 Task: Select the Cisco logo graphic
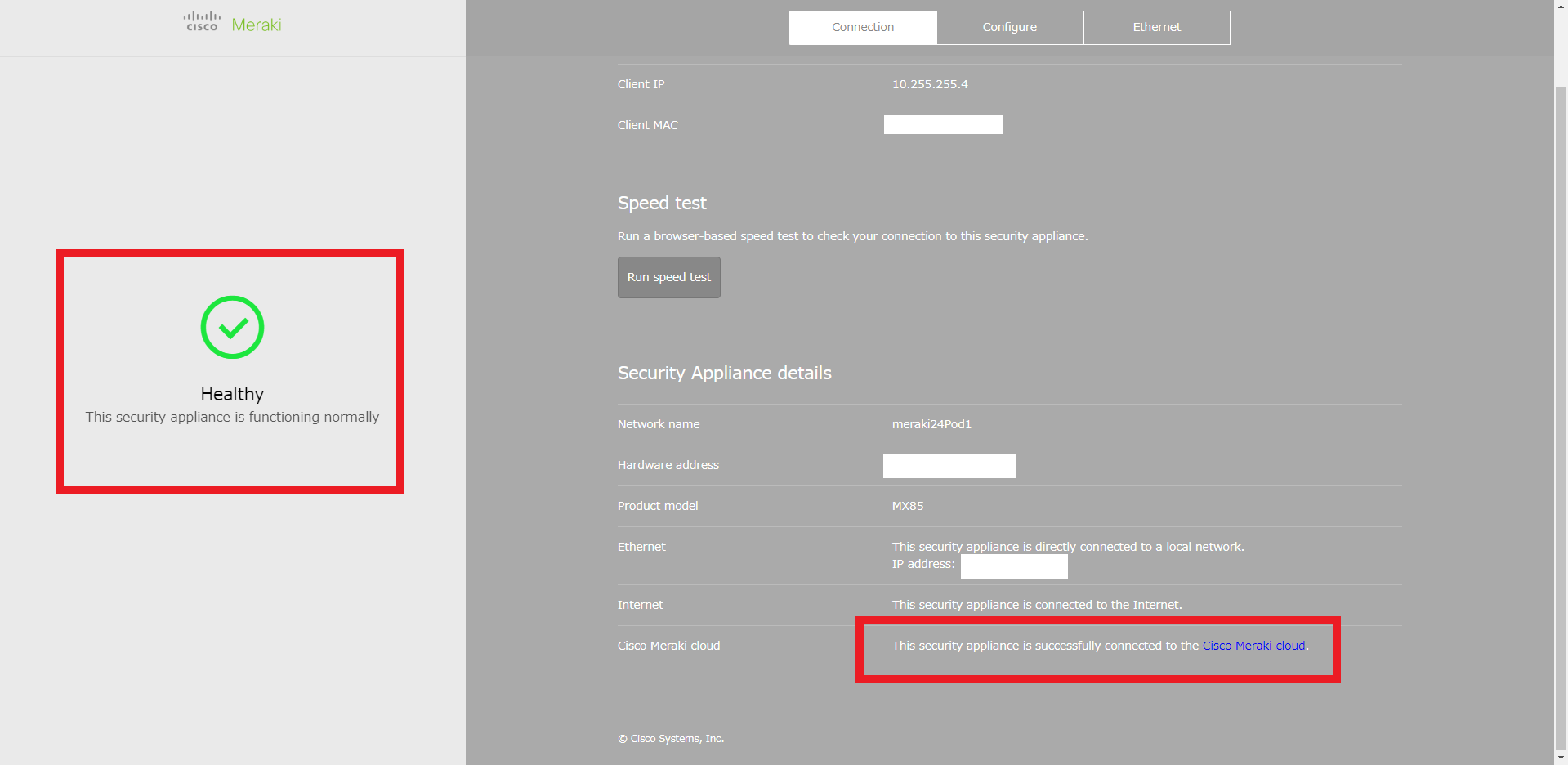tap(201, 21)
